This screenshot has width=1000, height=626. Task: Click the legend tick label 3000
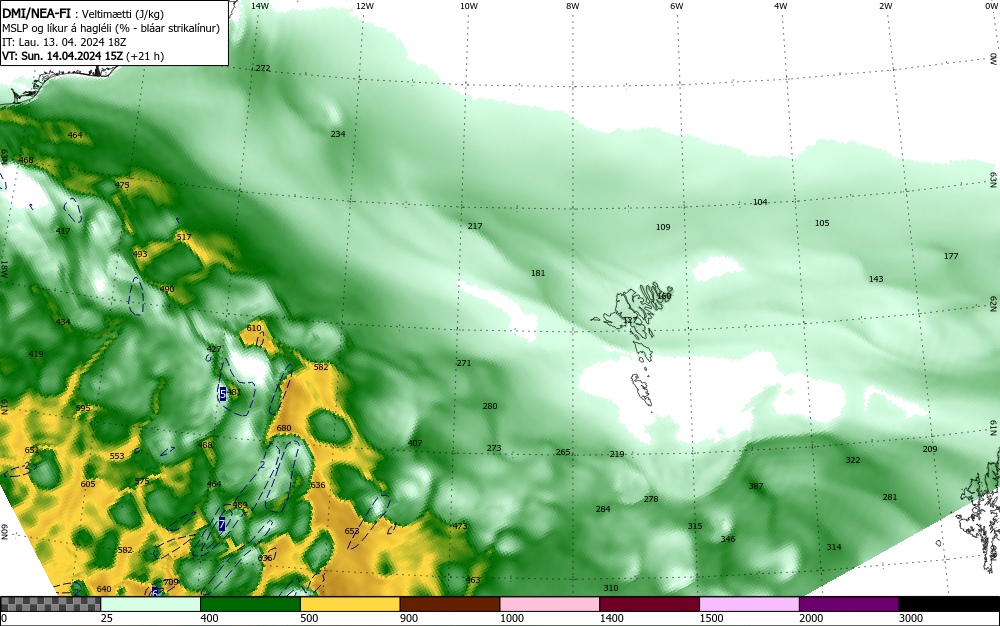click(x=911, y=618)
